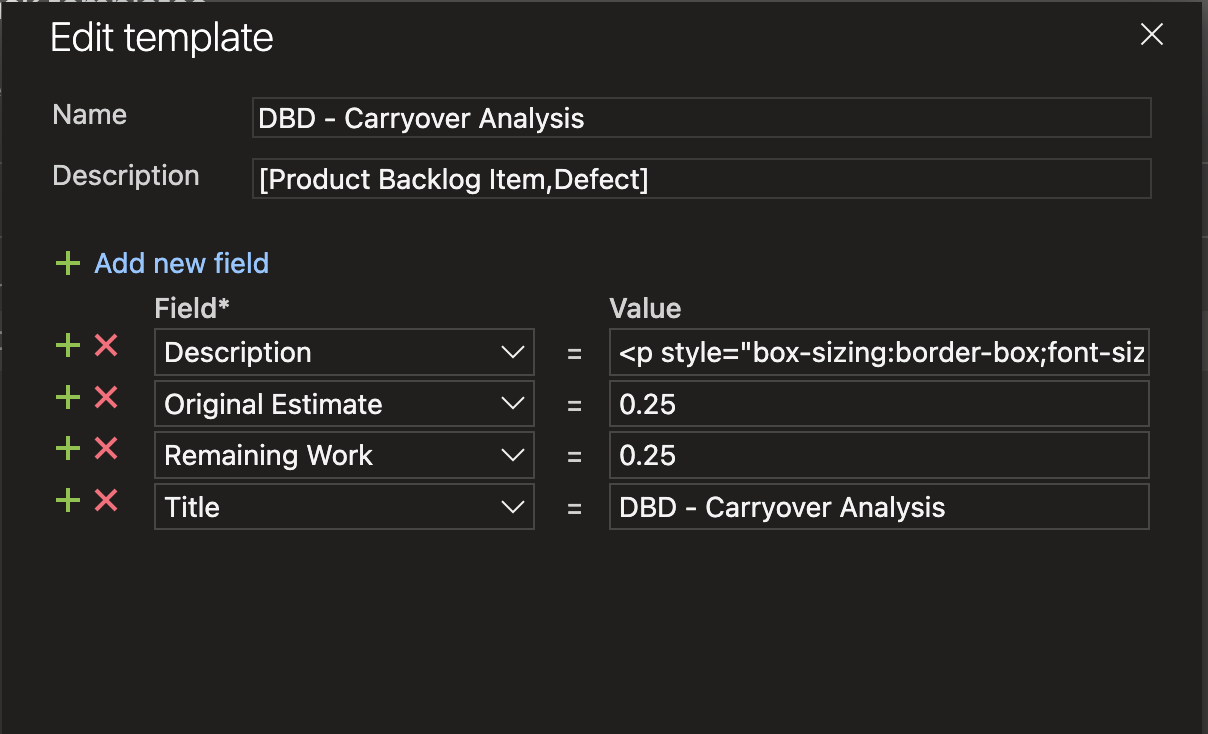
Task: Click green plus beside Title row
Action: [67, 500]
